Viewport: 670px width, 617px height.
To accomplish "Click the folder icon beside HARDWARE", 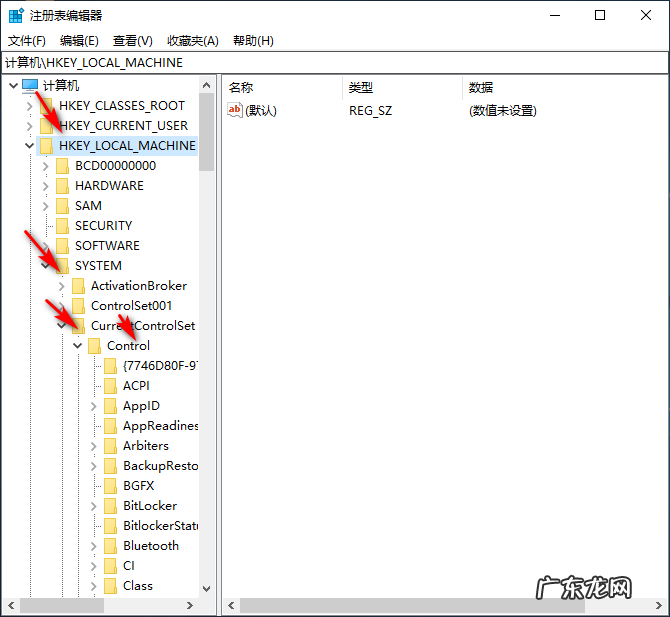I will pos(62,186).
